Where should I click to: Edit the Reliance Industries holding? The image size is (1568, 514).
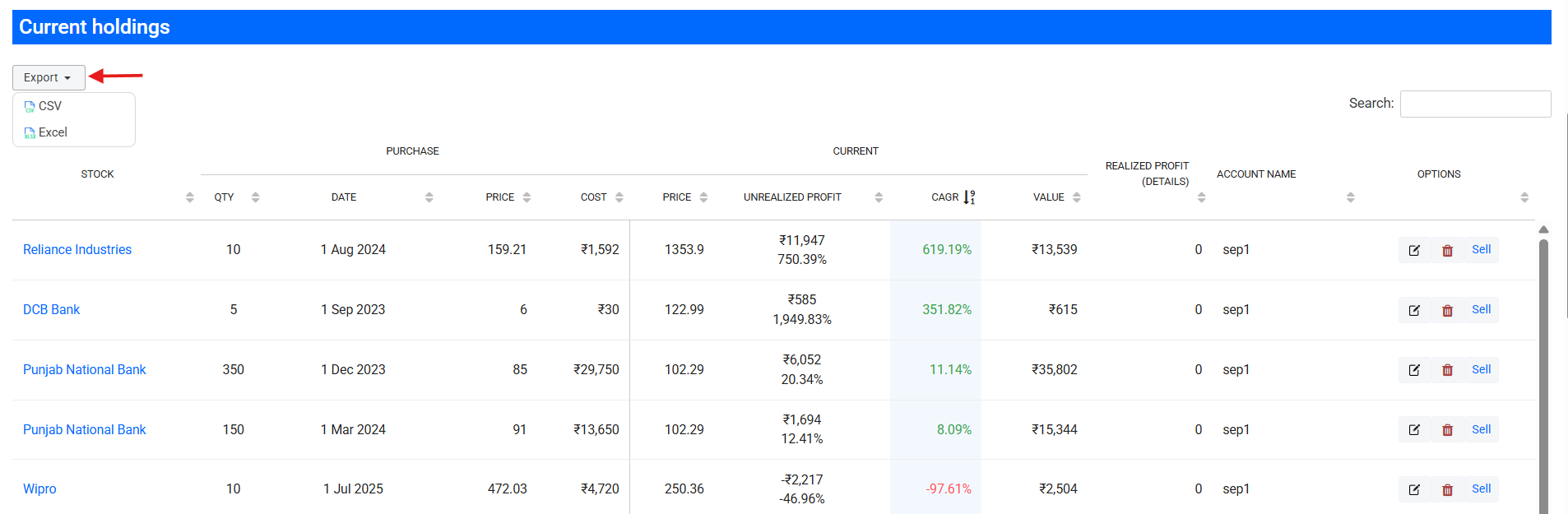[1414, 250]
